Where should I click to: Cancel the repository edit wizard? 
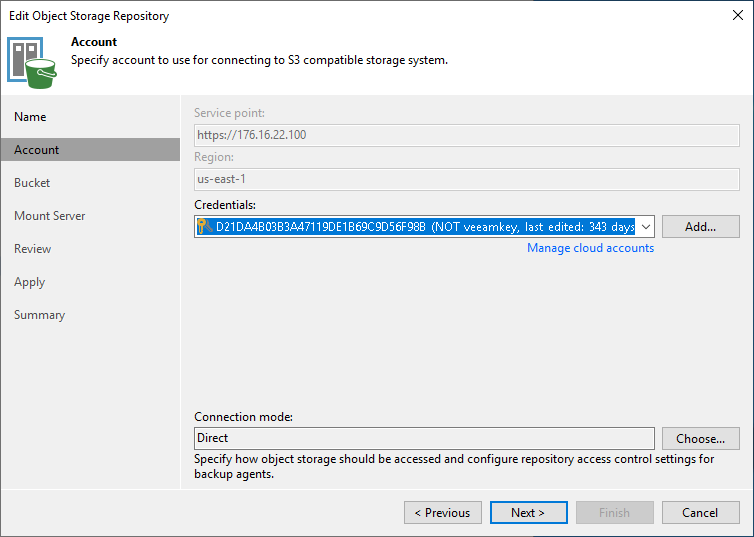point(701,512)
